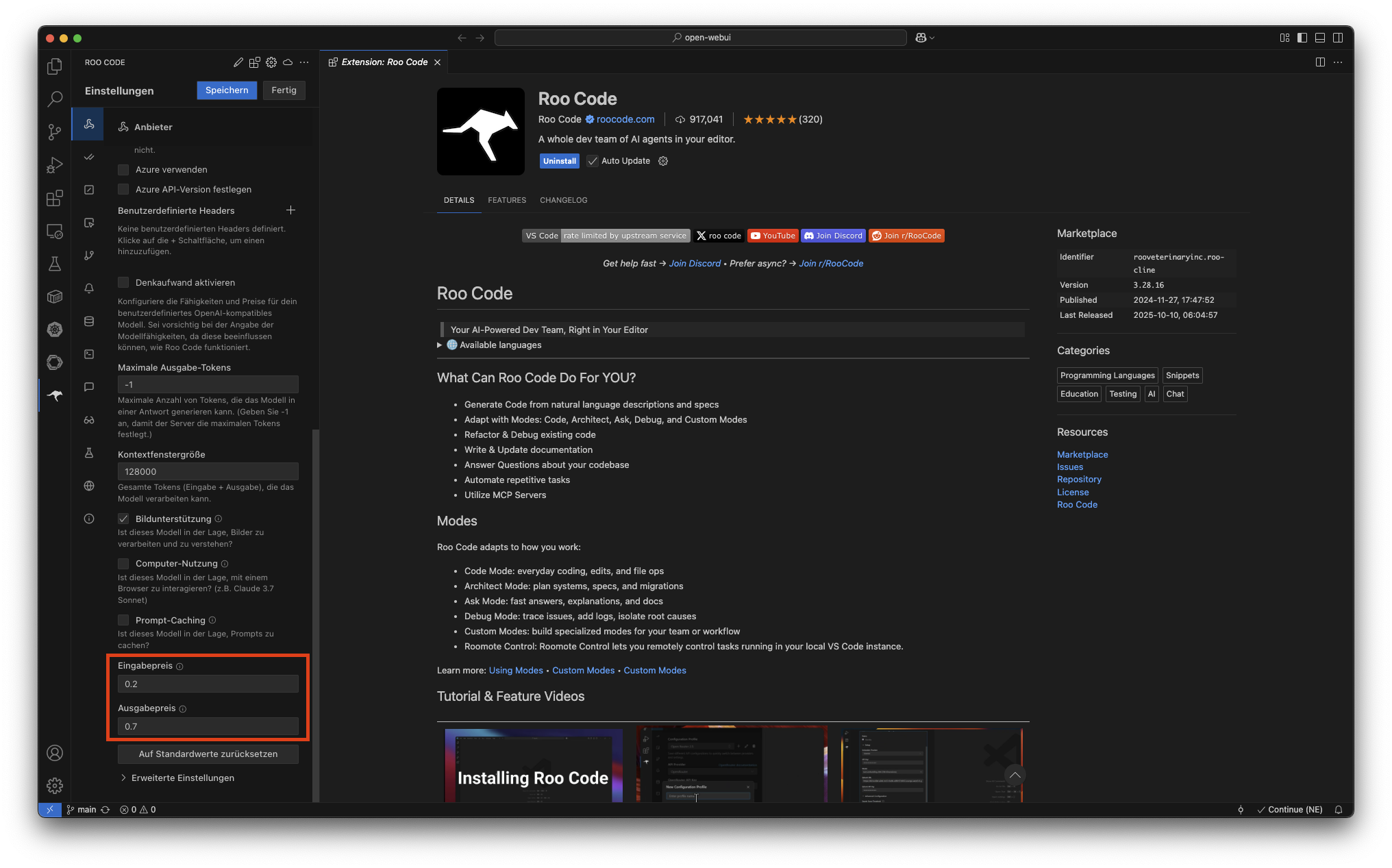Open Remote Explorer in activity bar

pos(55,231)
